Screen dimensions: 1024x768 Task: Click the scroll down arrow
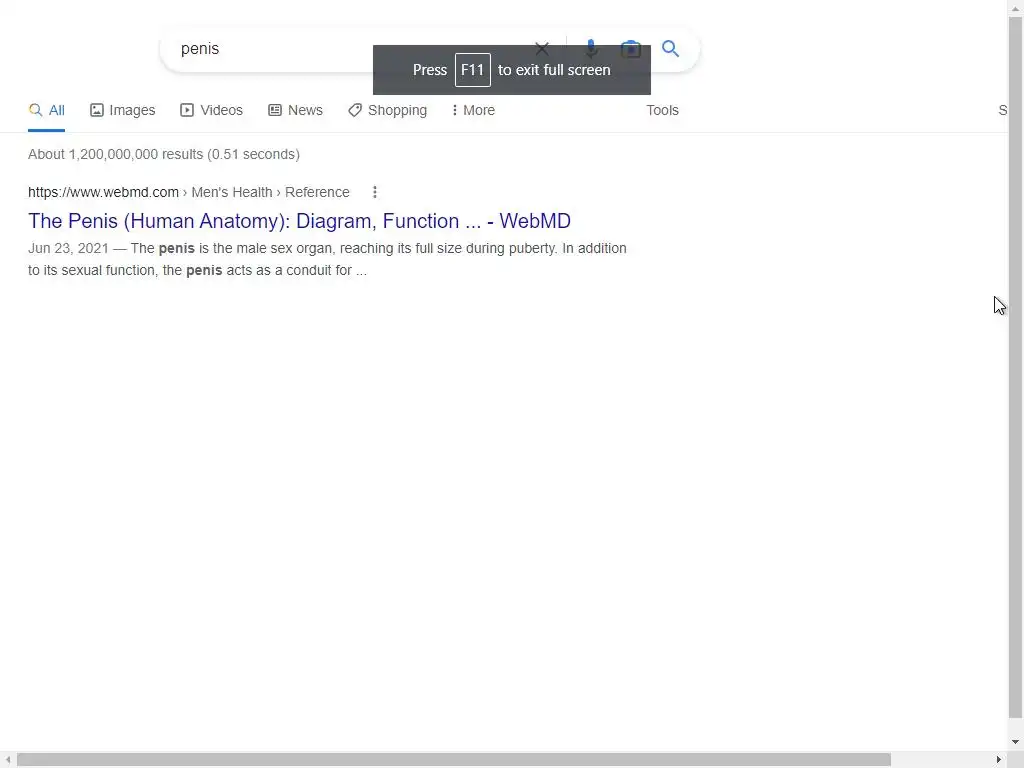coord(1016,743)
